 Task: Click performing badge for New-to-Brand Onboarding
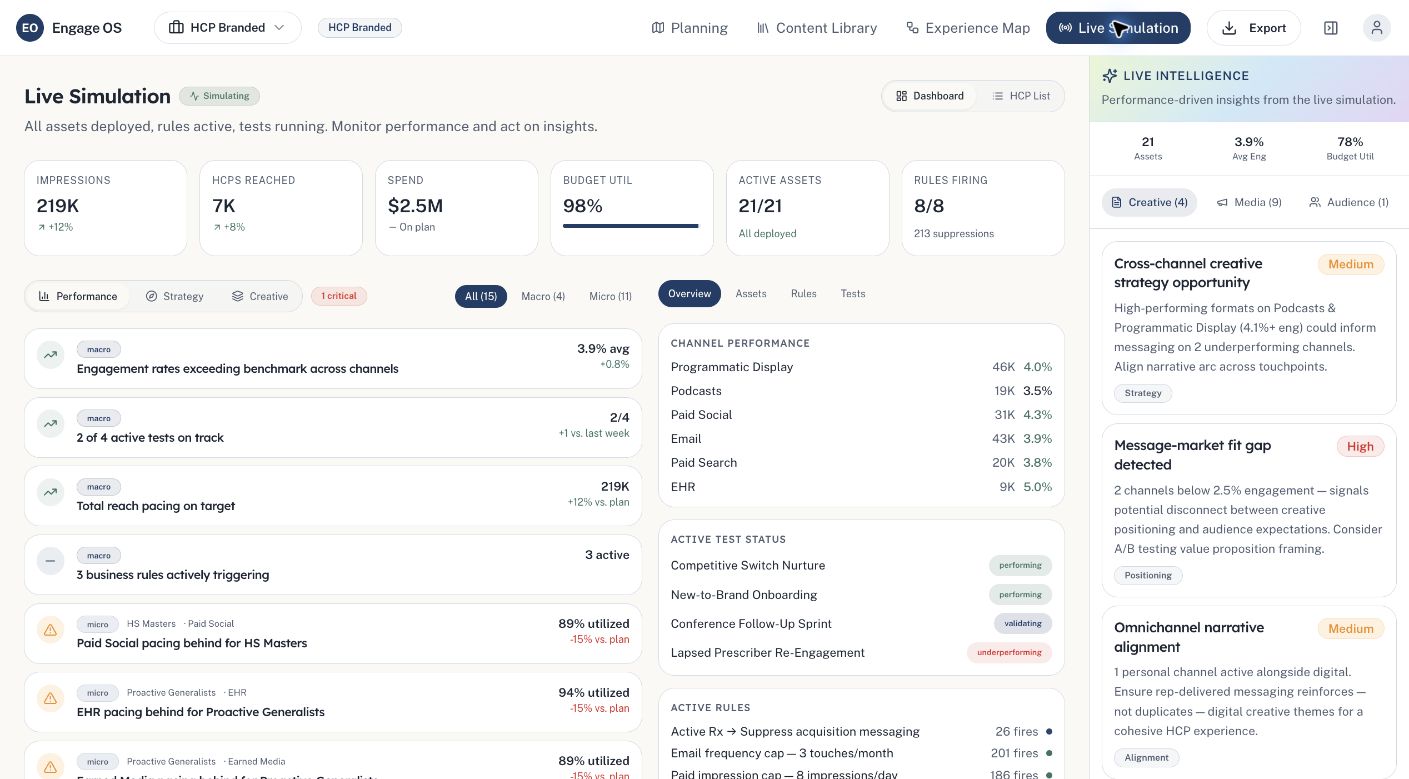pos(1020,594)
